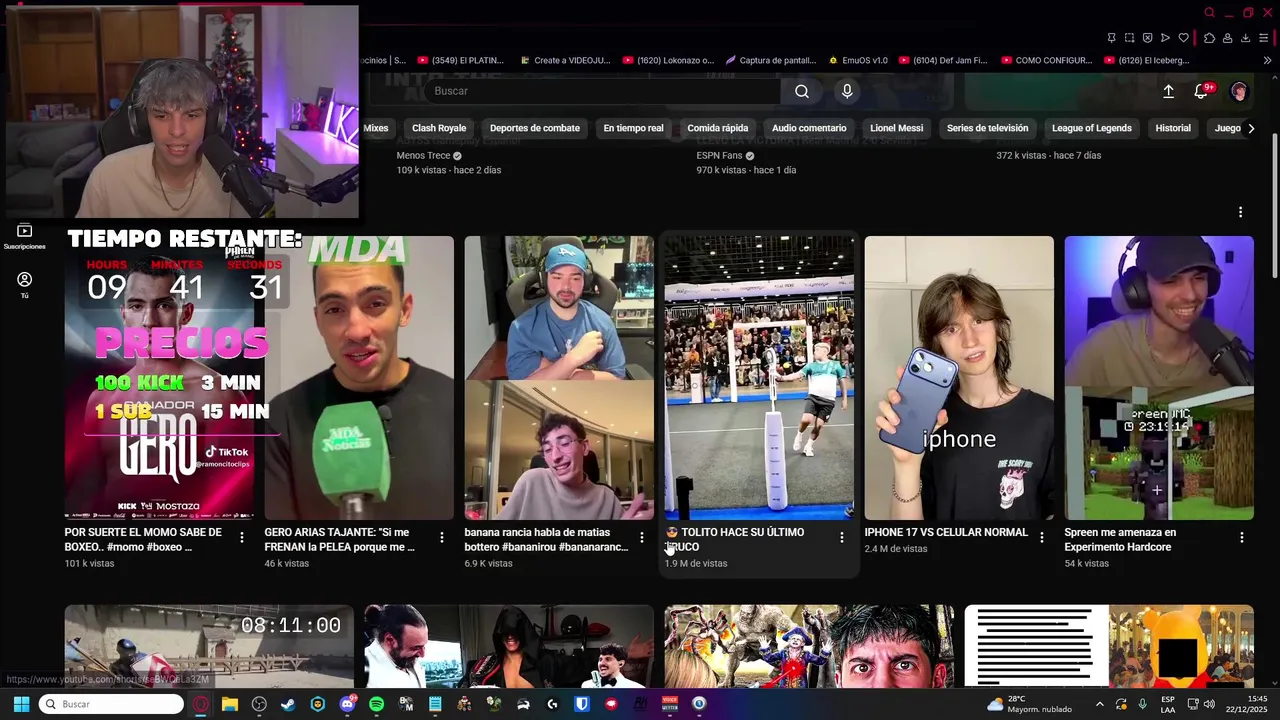Play banana rancia Matias Bottero short
Viewport: 1280px width, 720px height.
pyautogui.click(x=559, y=378)
